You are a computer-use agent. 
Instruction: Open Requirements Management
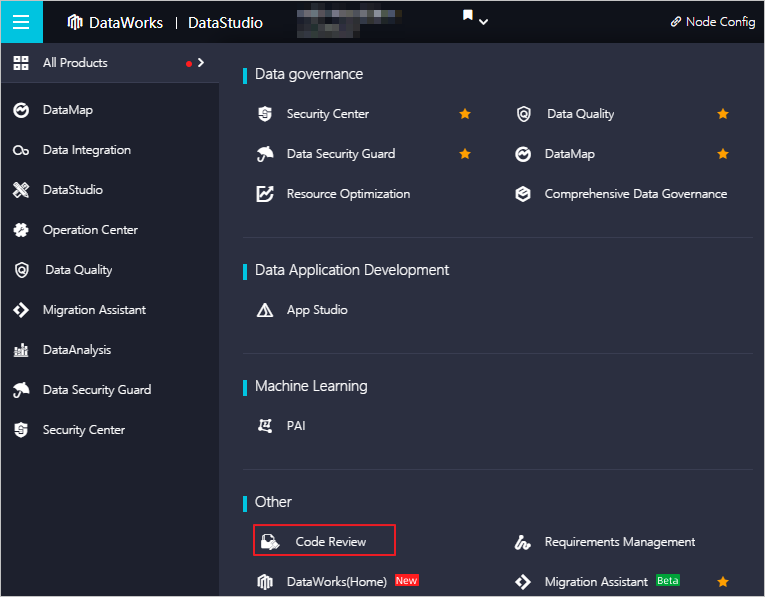click(620, 541)
